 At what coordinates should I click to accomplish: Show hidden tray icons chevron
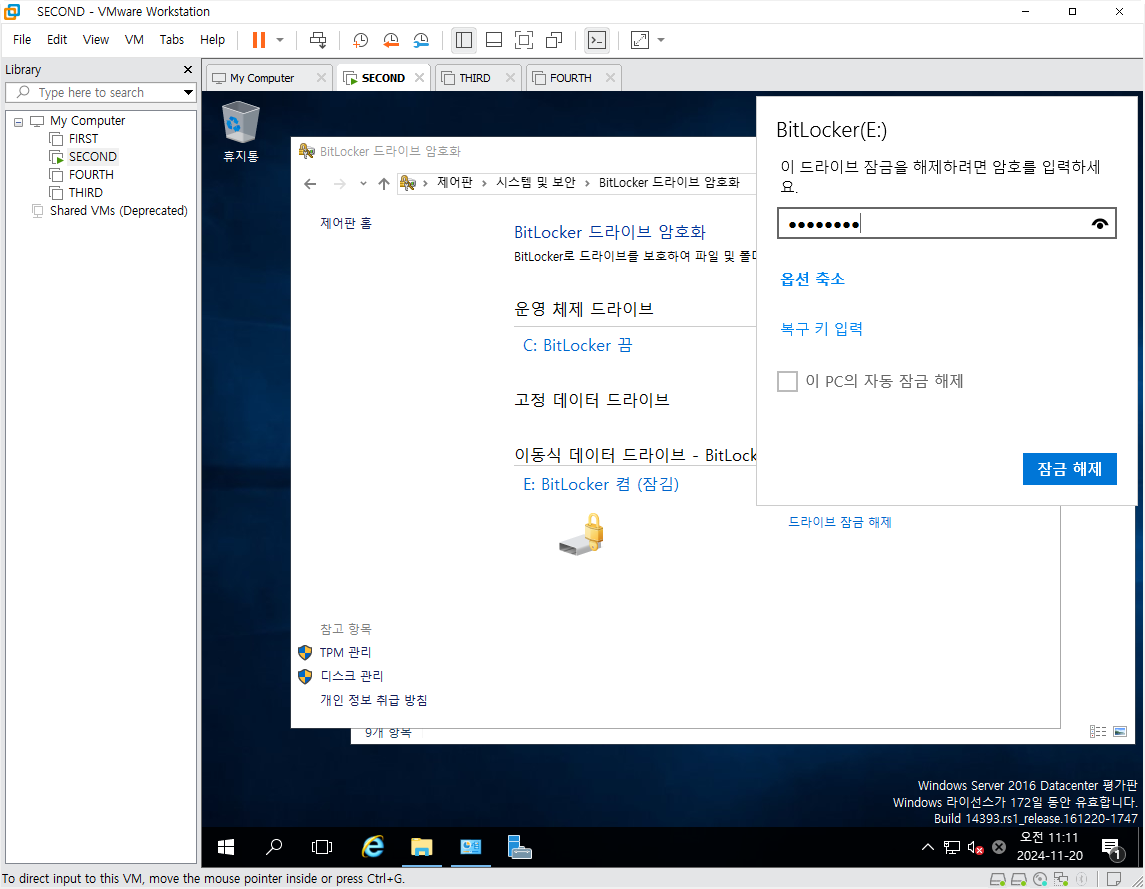coord(927,847)
